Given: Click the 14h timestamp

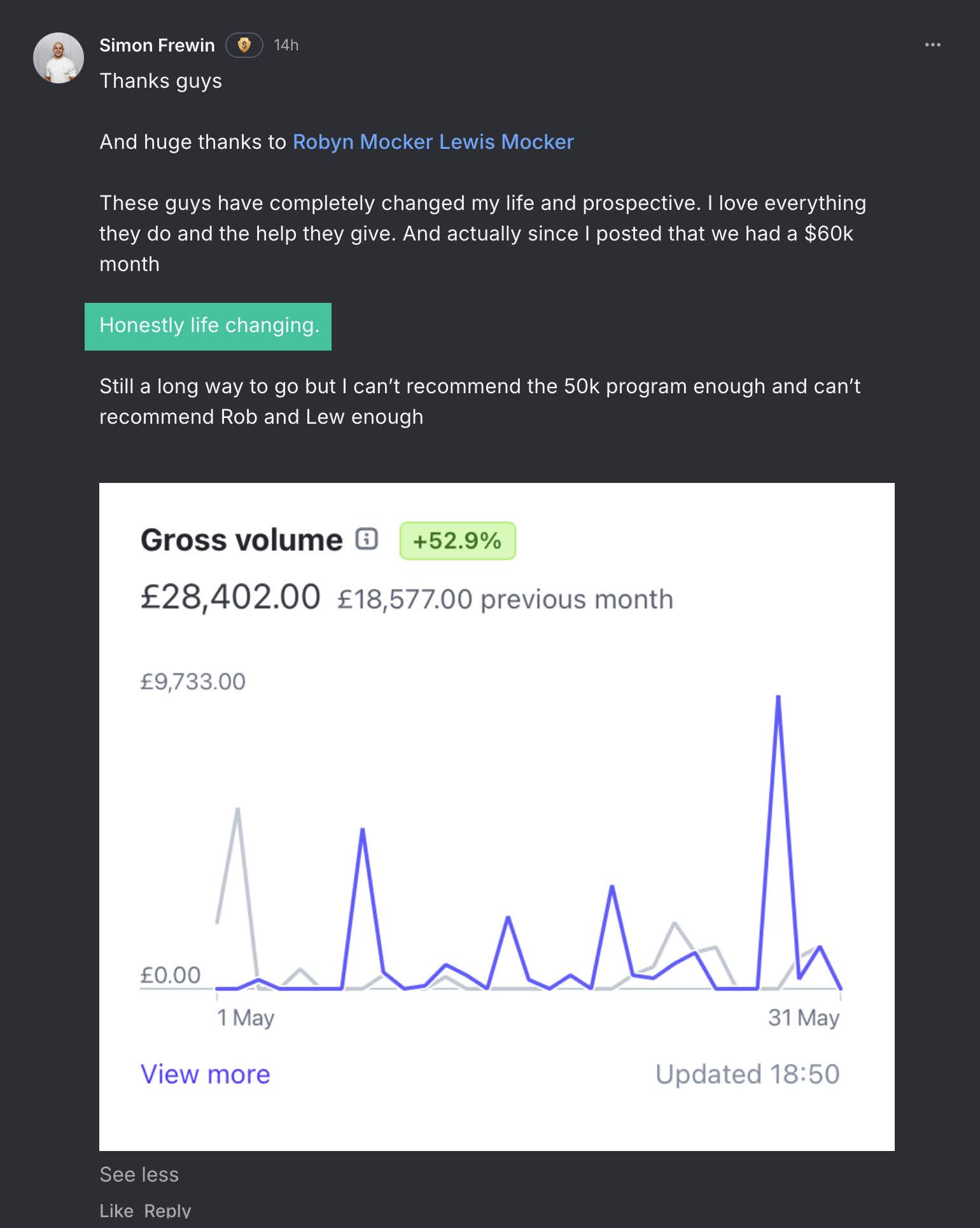Looking at the screenshot, I should (286, 45).
